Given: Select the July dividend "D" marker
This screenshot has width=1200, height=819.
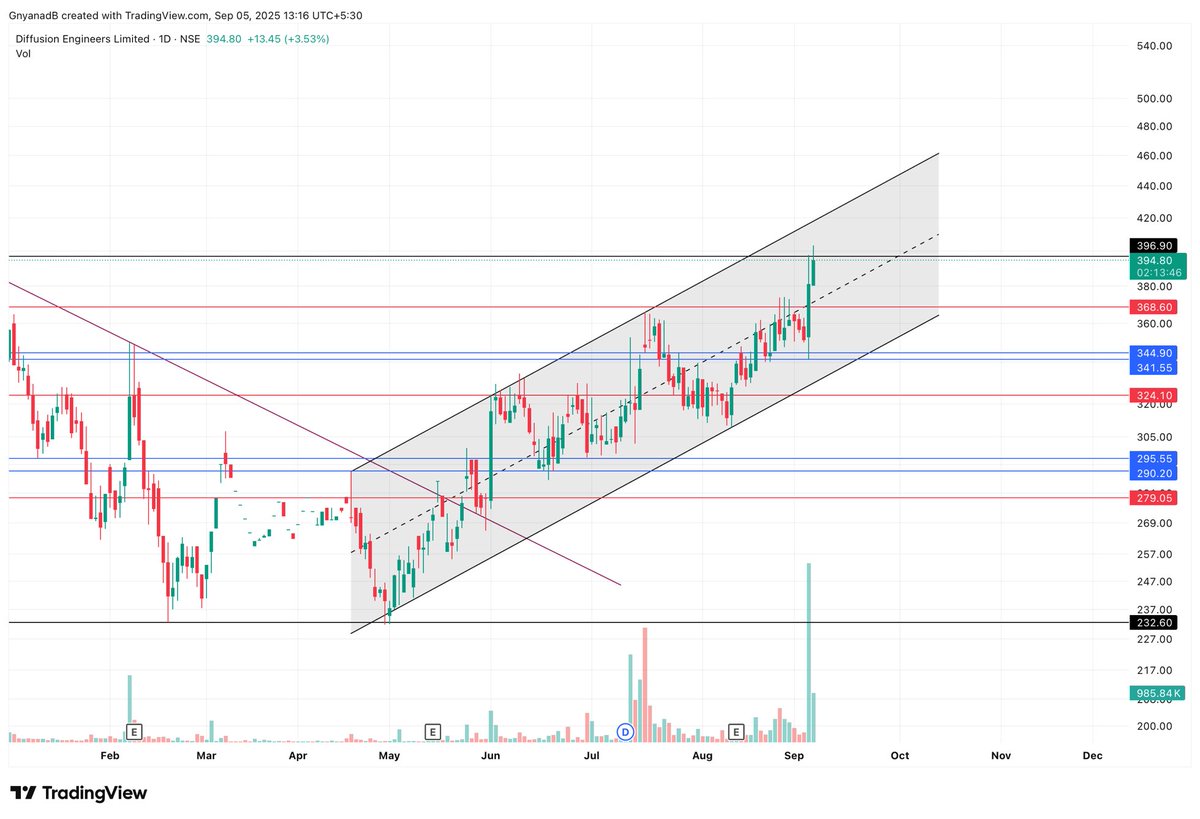Looking at the screenshot, I should (624, 731).
